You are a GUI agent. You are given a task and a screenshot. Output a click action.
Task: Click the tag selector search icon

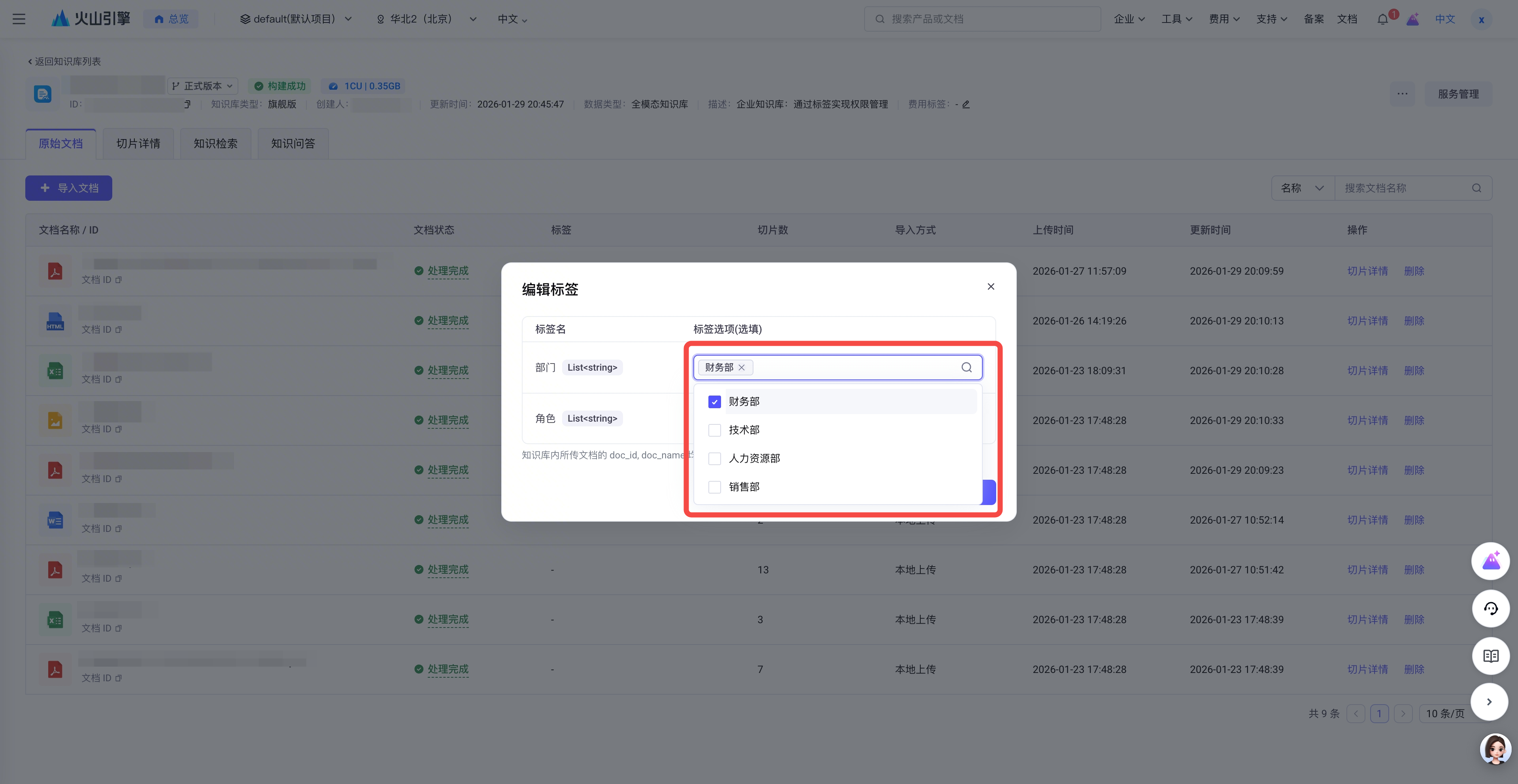[x=967, y=367]
